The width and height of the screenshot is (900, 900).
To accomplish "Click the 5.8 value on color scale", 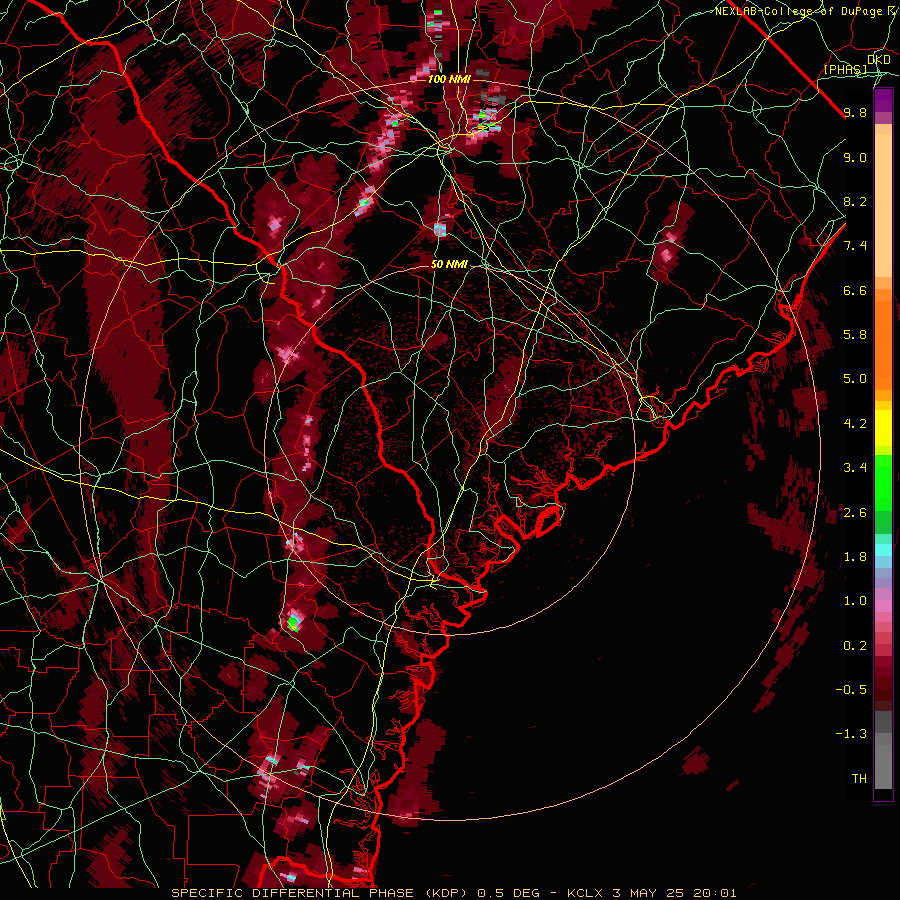I will coord(855,334).
